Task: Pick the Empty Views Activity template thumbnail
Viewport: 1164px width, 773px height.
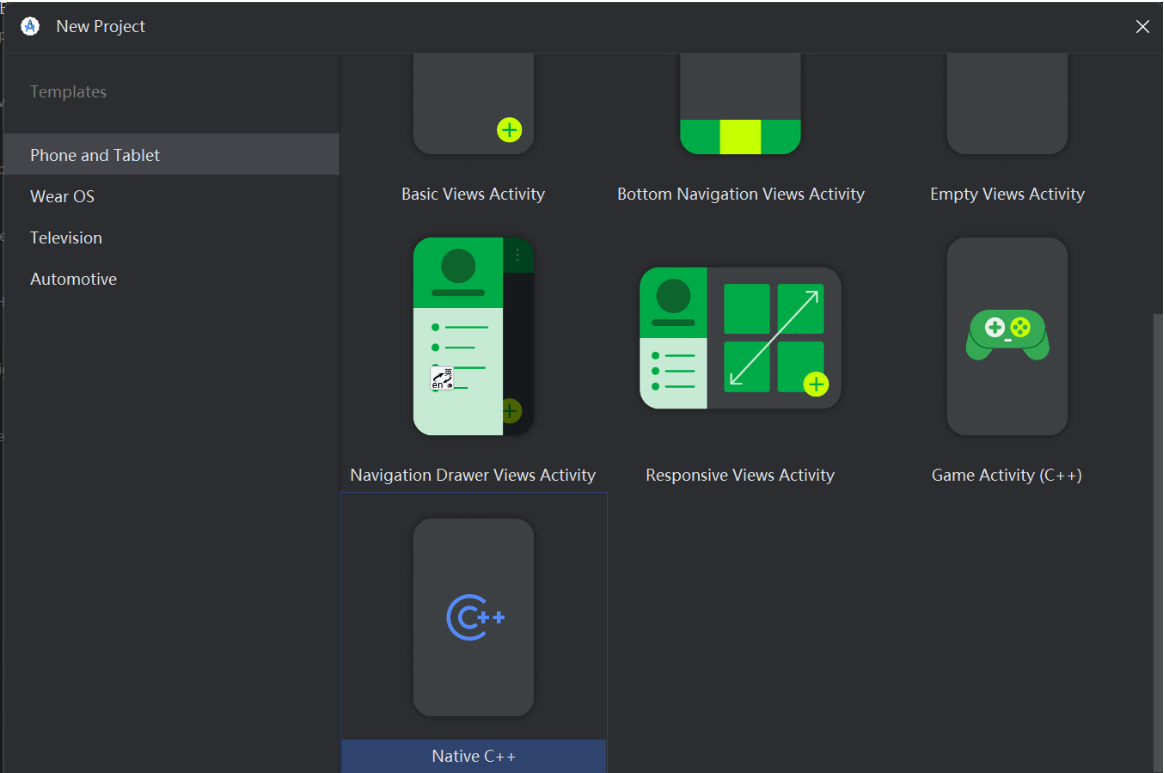Action: pyautogui.click(x=1007, y=104)
